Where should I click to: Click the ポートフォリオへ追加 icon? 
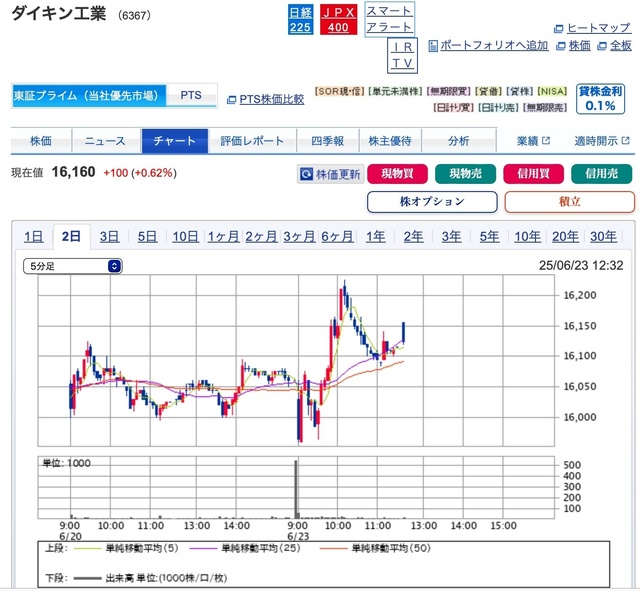[433, 46]
